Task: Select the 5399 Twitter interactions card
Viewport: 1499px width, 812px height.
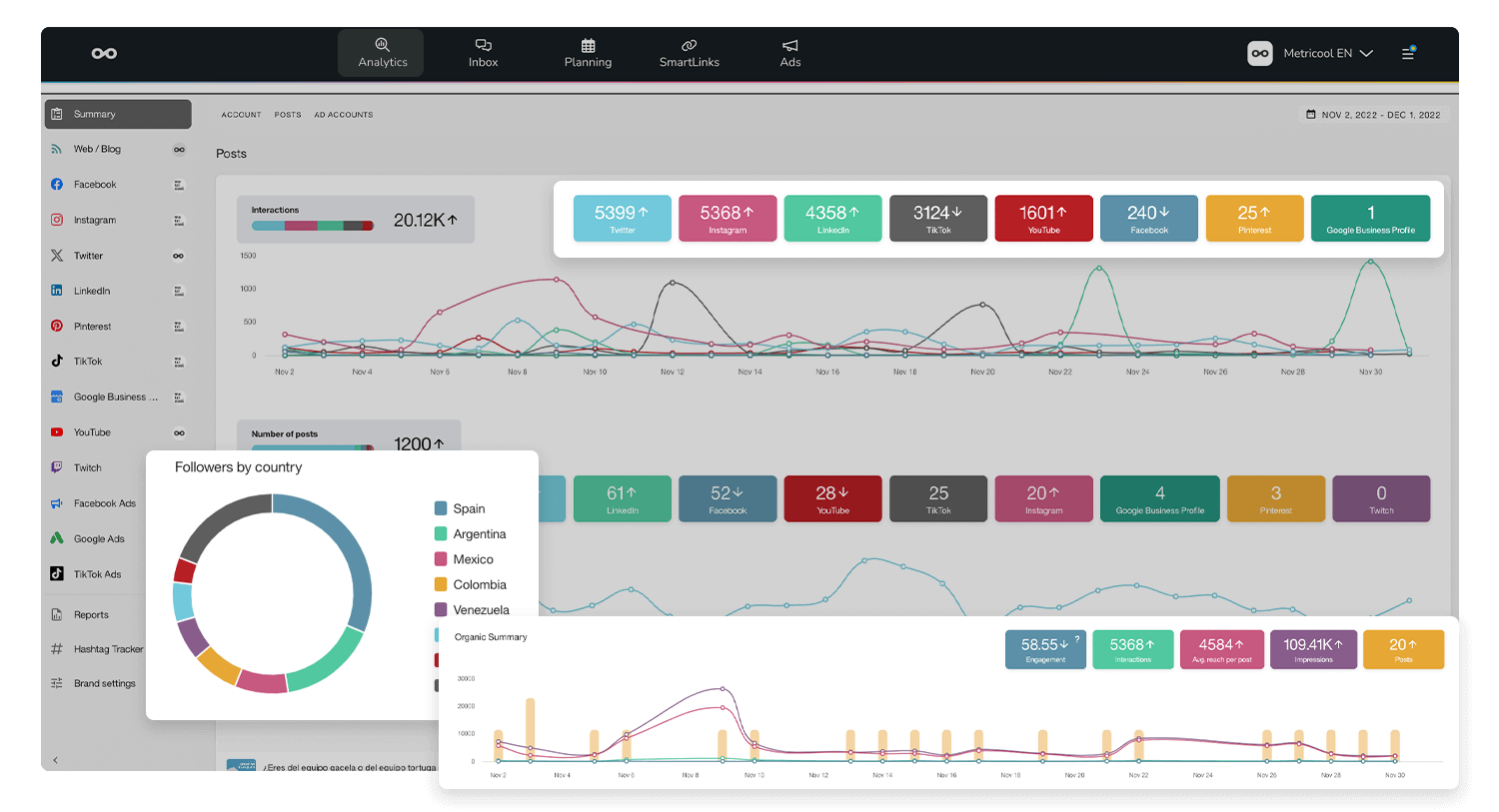Action: (622, 219)
